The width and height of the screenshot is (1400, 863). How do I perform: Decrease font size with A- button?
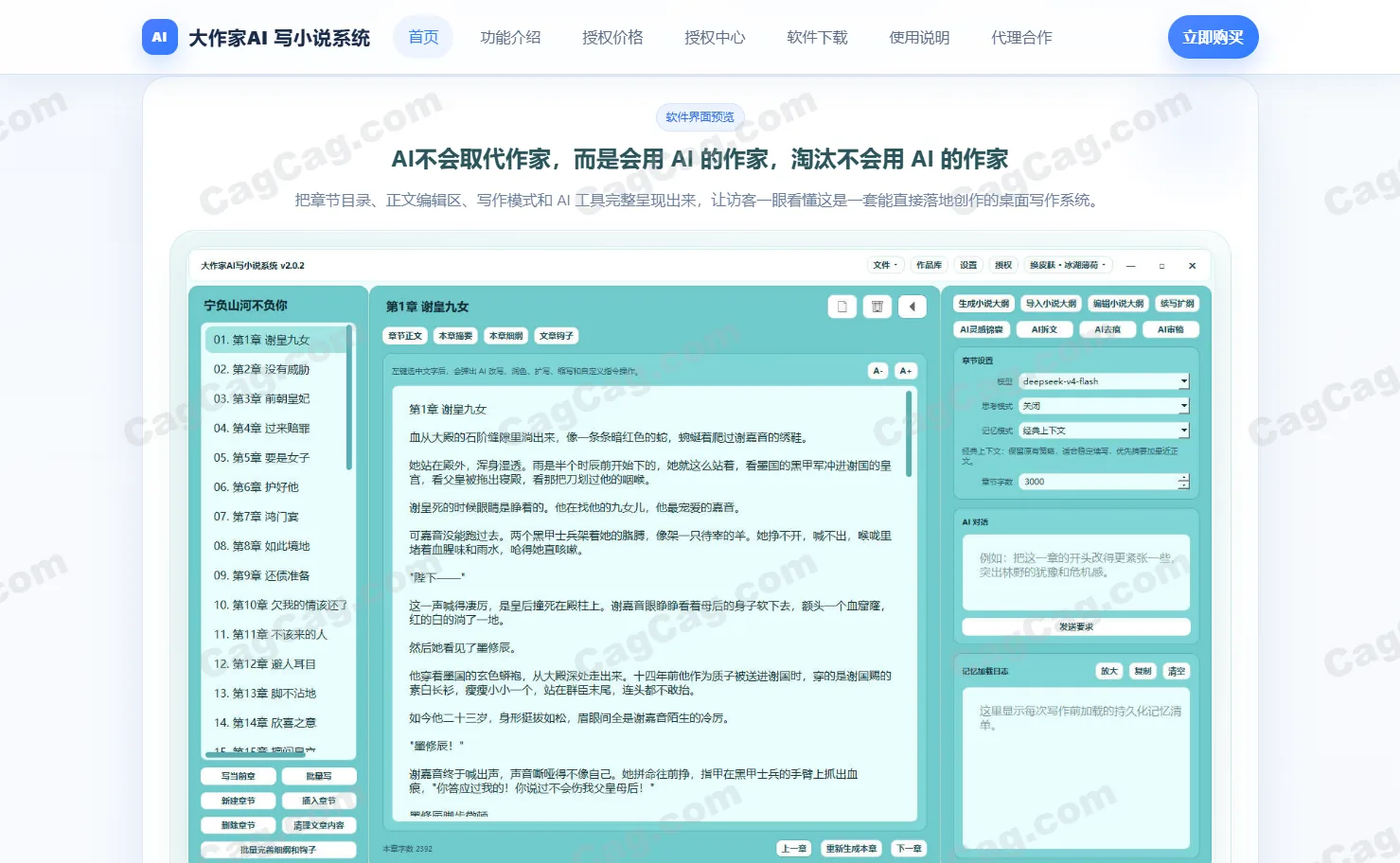[x=878, y=371]
